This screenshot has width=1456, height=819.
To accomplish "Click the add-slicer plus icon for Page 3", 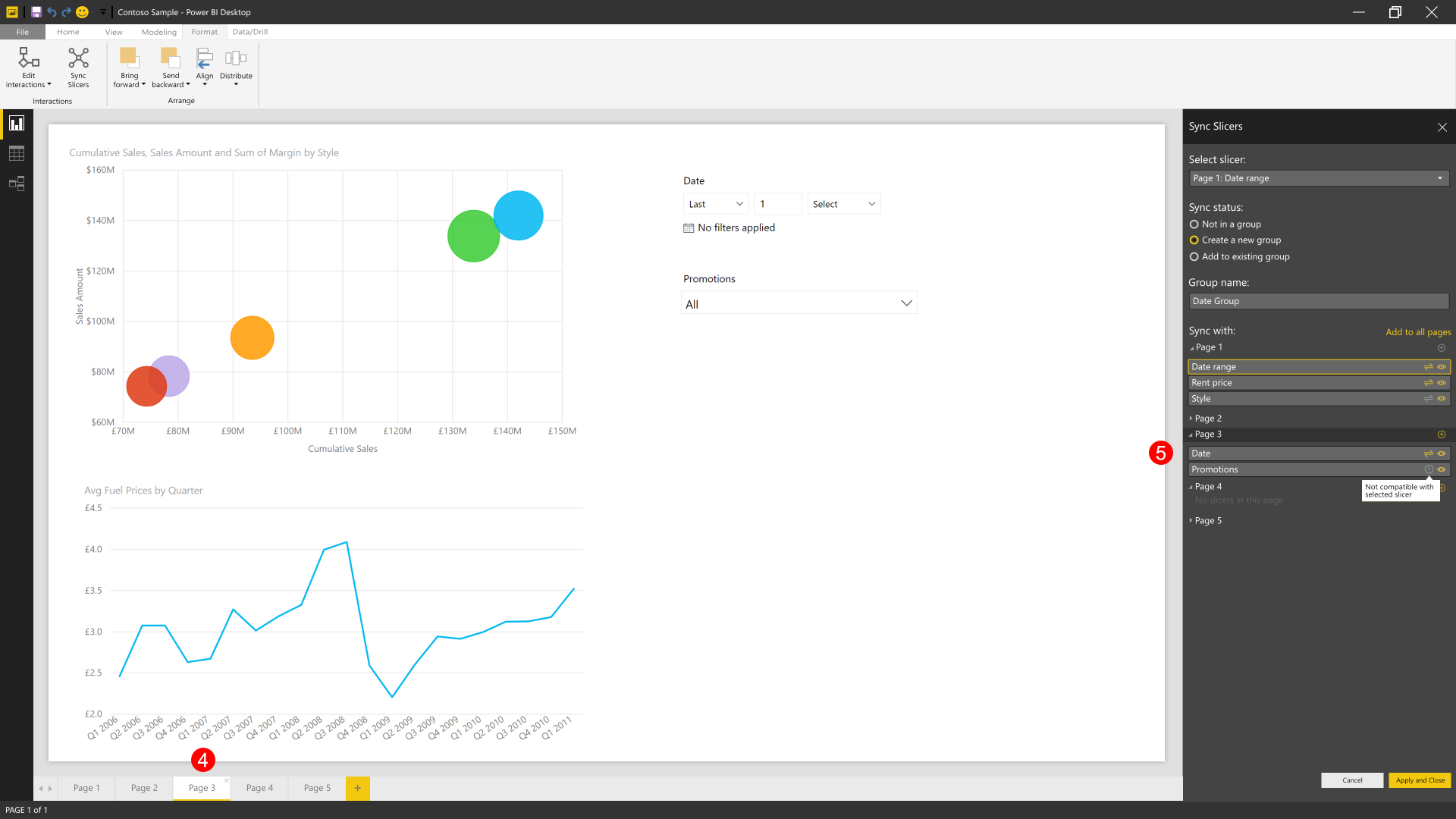I will [1442, 435].
